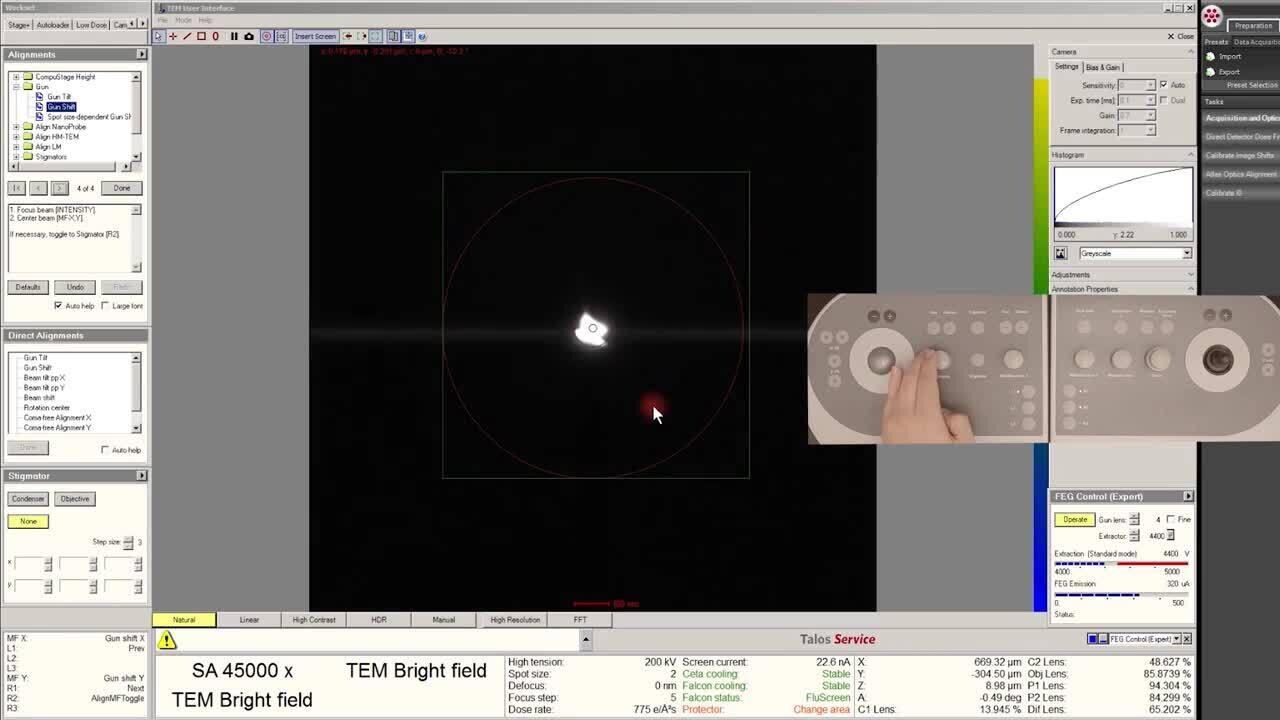
Task: Toggle the Auto sensitivity checkbox in Camera
Action: click(1163, 85)
